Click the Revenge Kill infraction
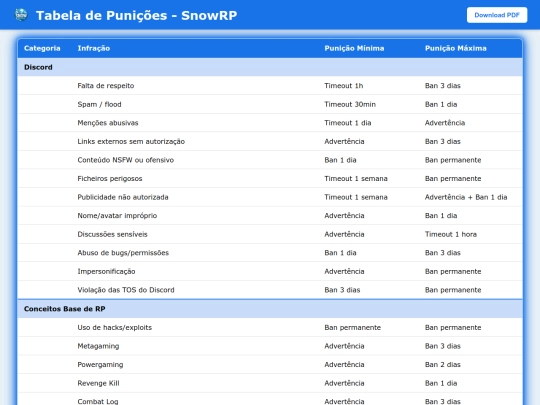 point(98,383)
